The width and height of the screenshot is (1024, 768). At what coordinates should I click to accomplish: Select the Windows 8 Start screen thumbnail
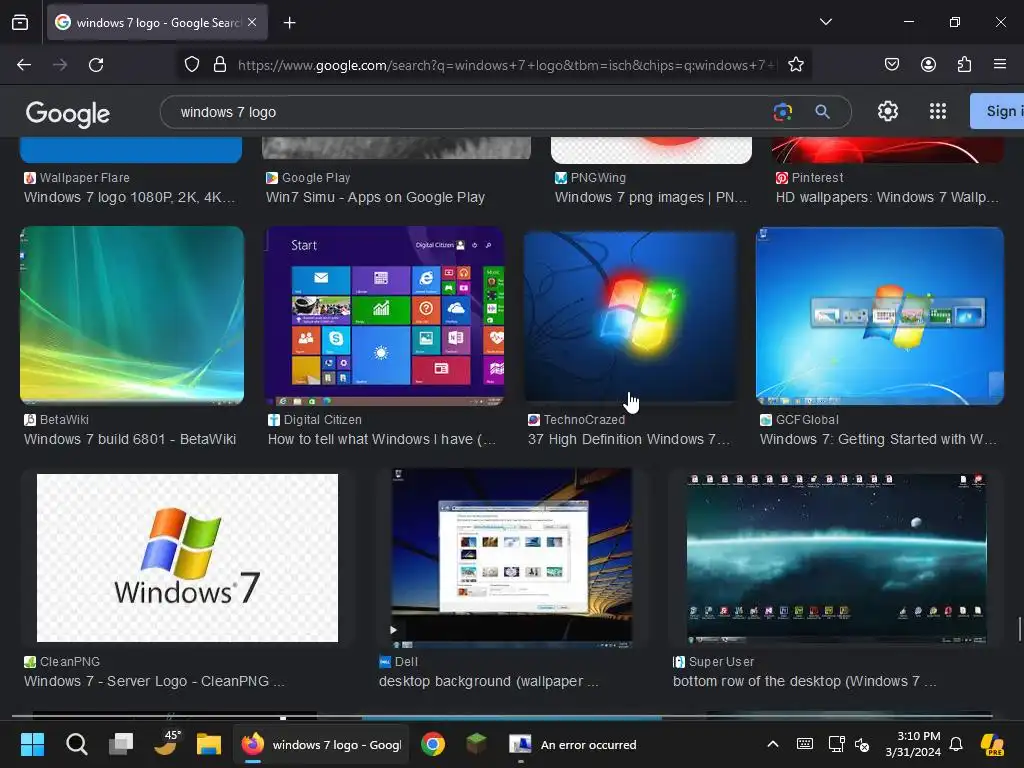pos(385,316)
